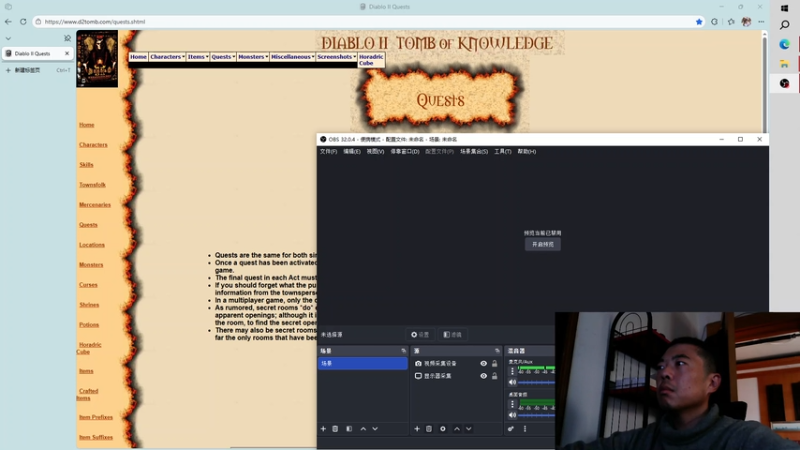Open the OBS 场景集合(S) menu

tap(474, 152)
